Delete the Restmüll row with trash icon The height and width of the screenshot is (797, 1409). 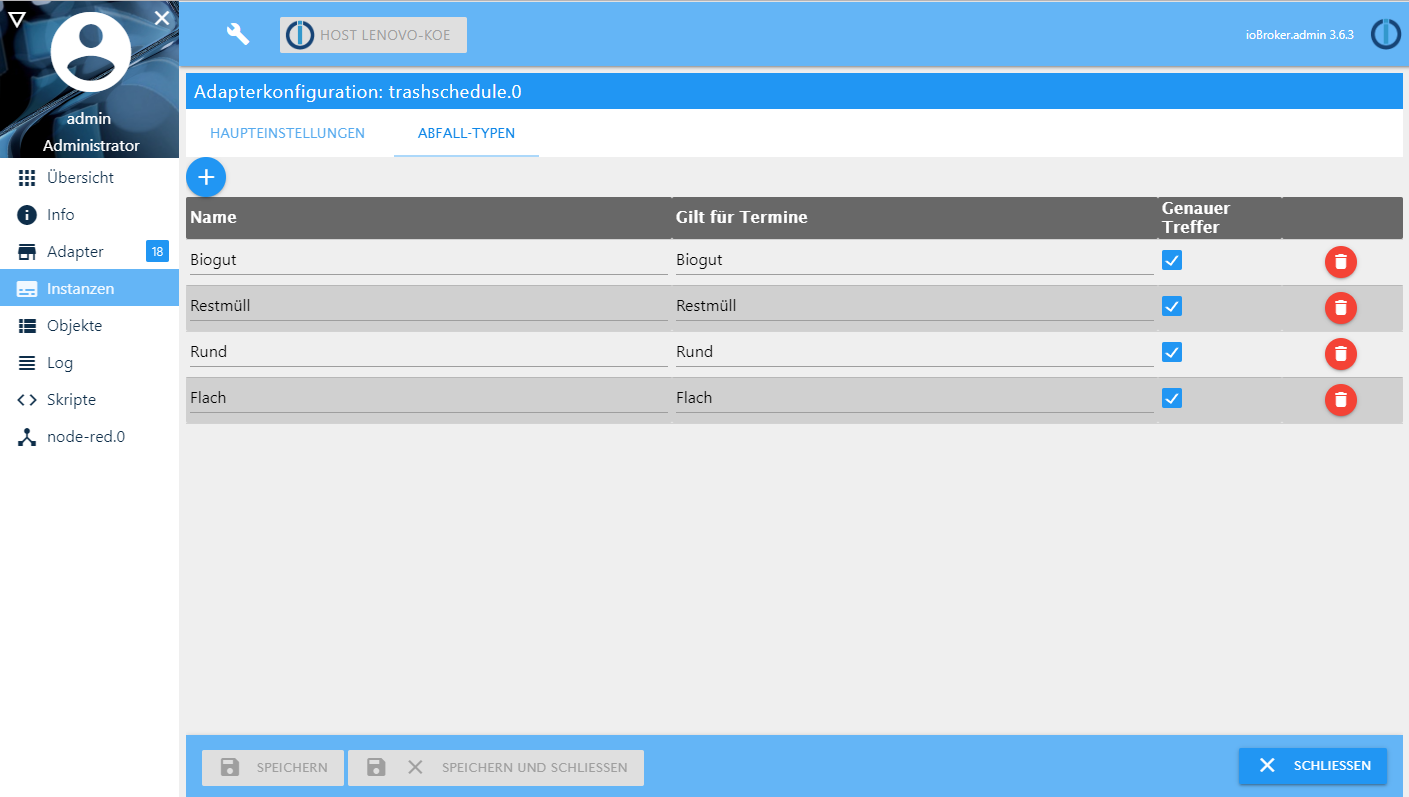tap(1340, 308)
